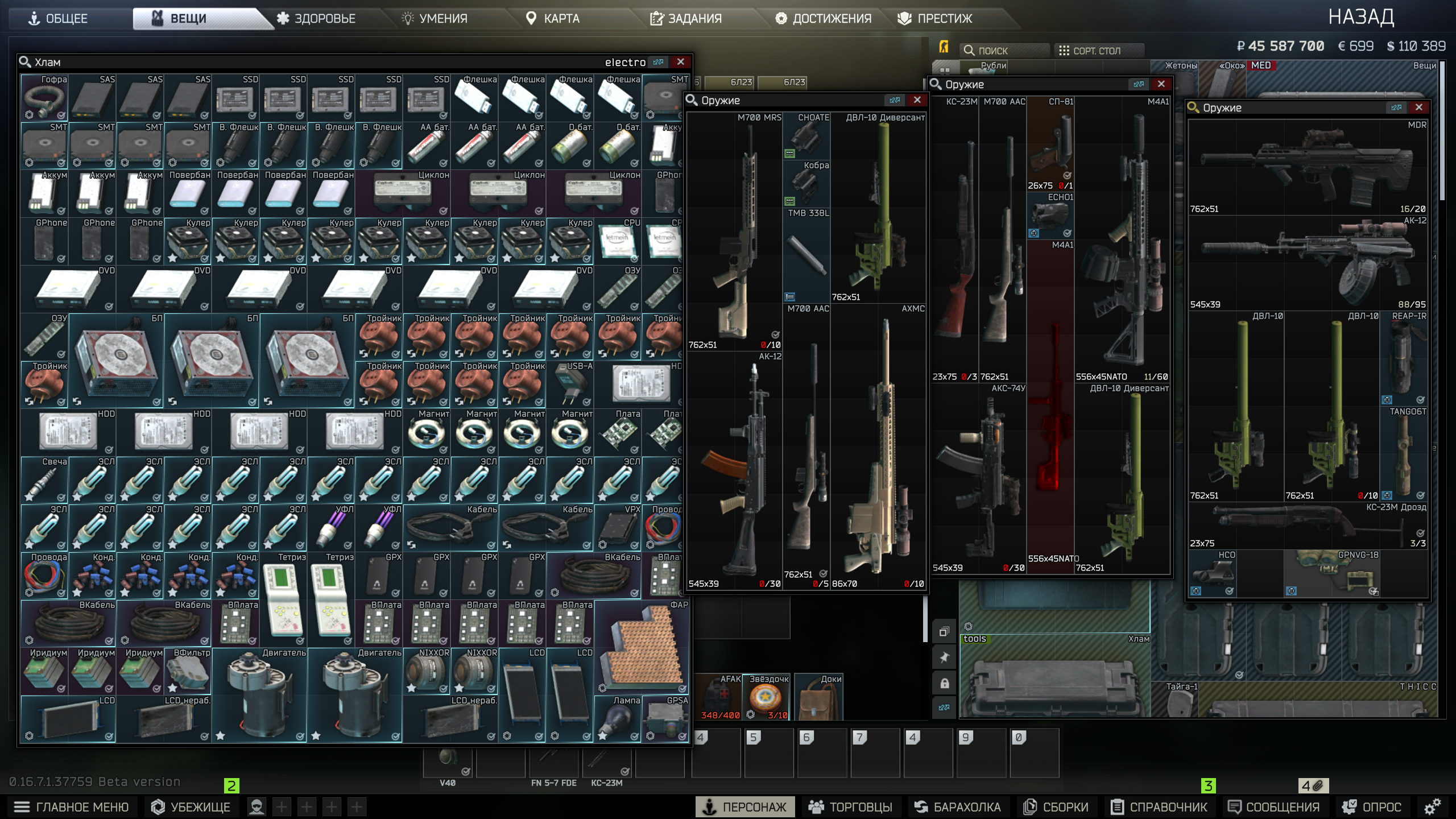
Task: Select the ВФильтр item in the Хлам window
Action: tap(188, 671)
